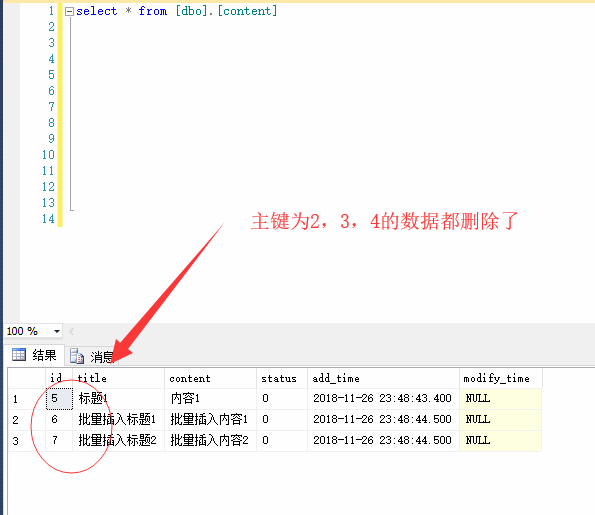
Task: Collapse the select statement code block
Action: click(x=69, y=12)
